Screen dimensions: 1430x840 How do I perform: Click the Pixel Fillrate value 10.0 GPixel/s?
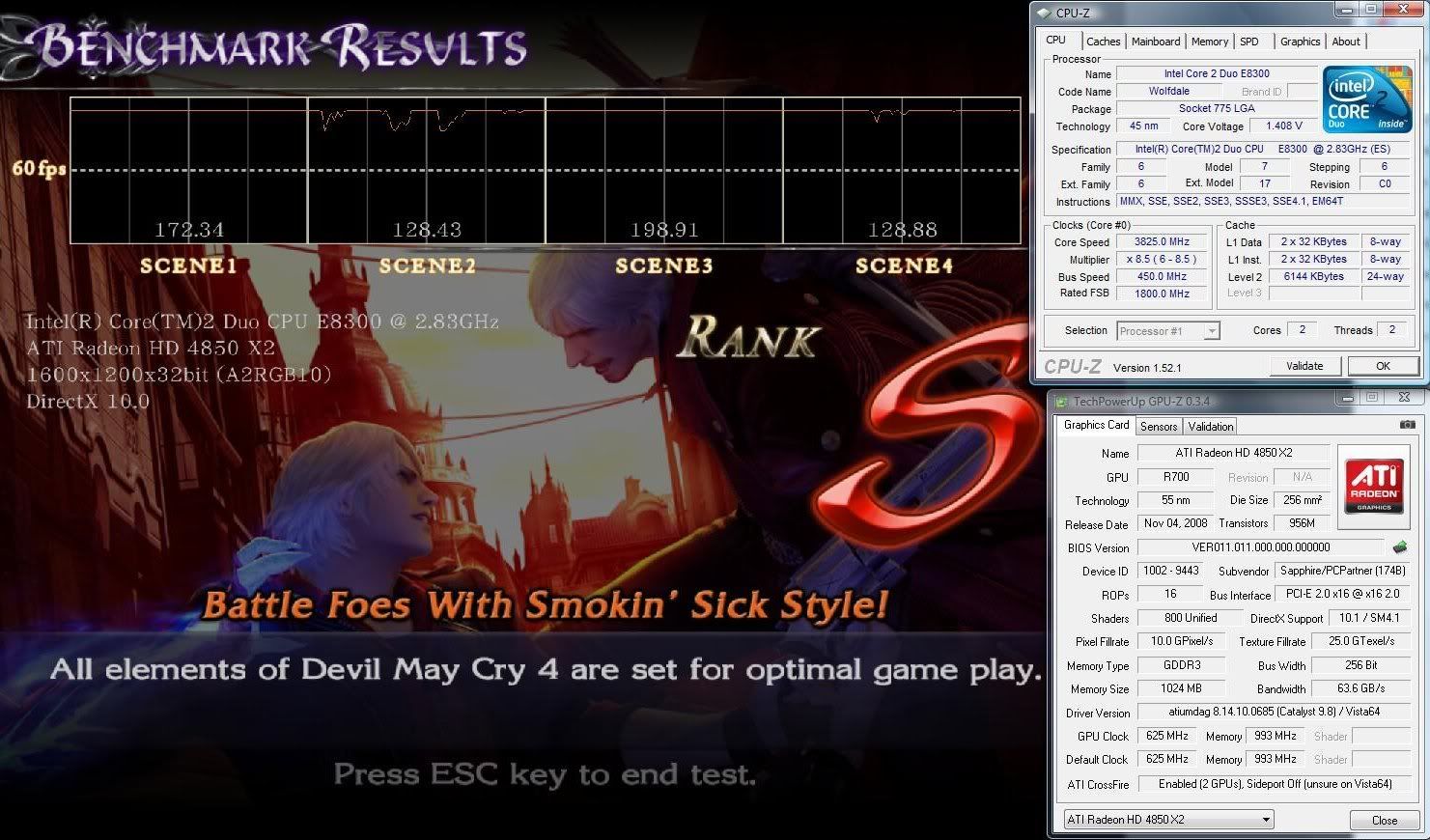point(1182,641)
